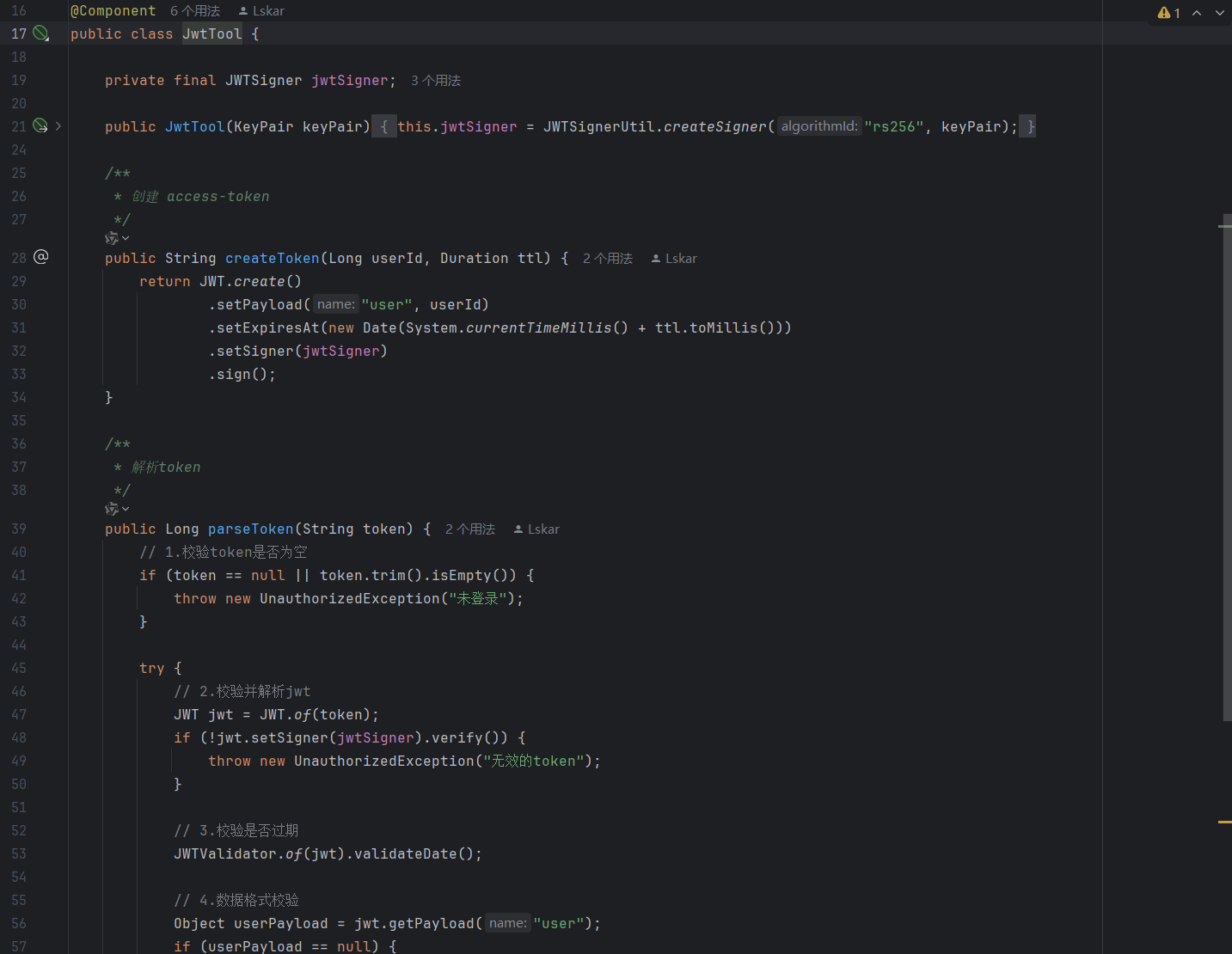This screenshot has height=954, width=1232.
Task: Go to previous highlighted error arrow
Action: pos(1197,13)
